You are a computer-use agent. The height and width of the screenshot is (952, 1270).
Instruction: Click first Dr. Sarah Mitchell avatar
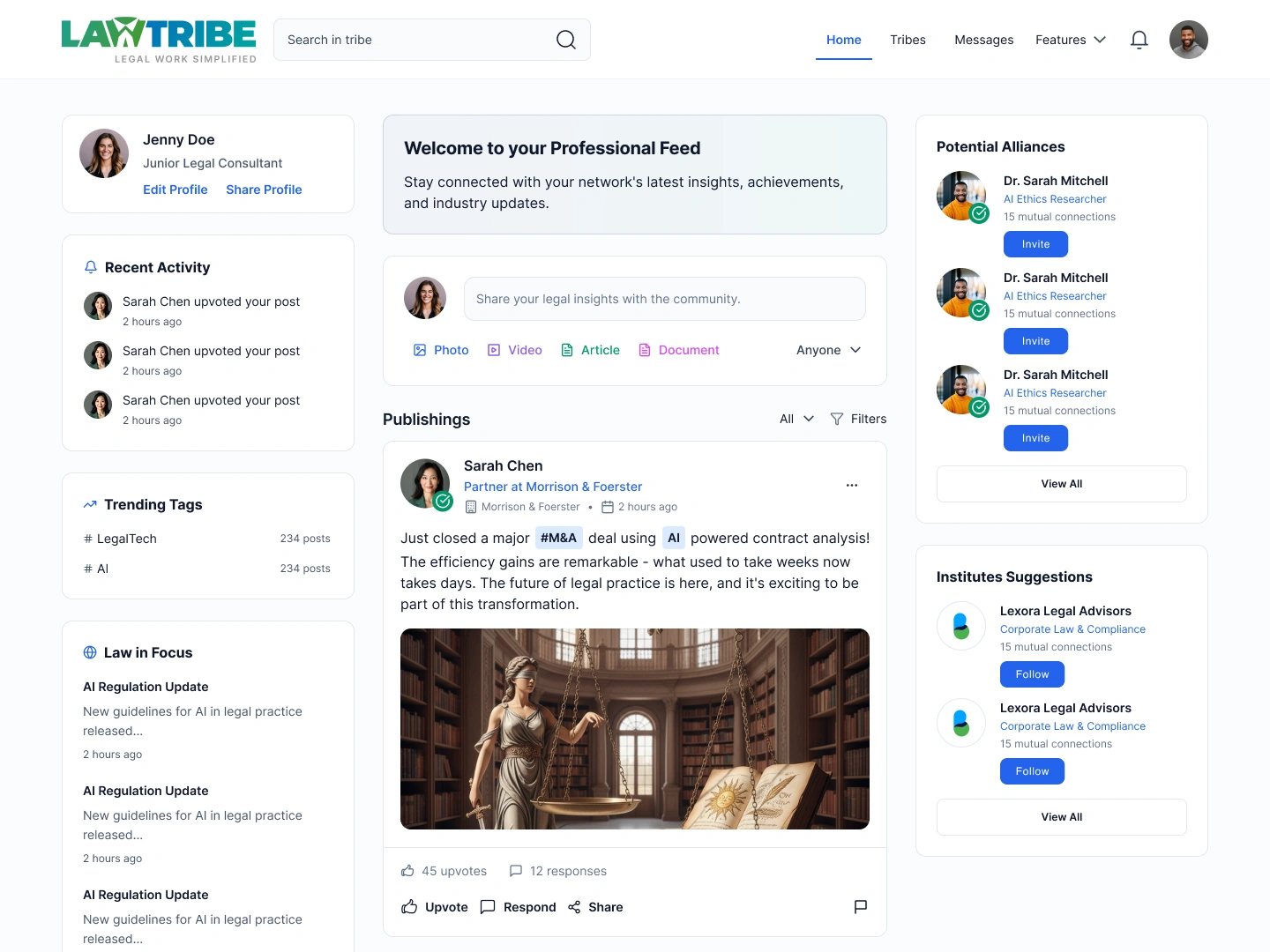[961, 196]
